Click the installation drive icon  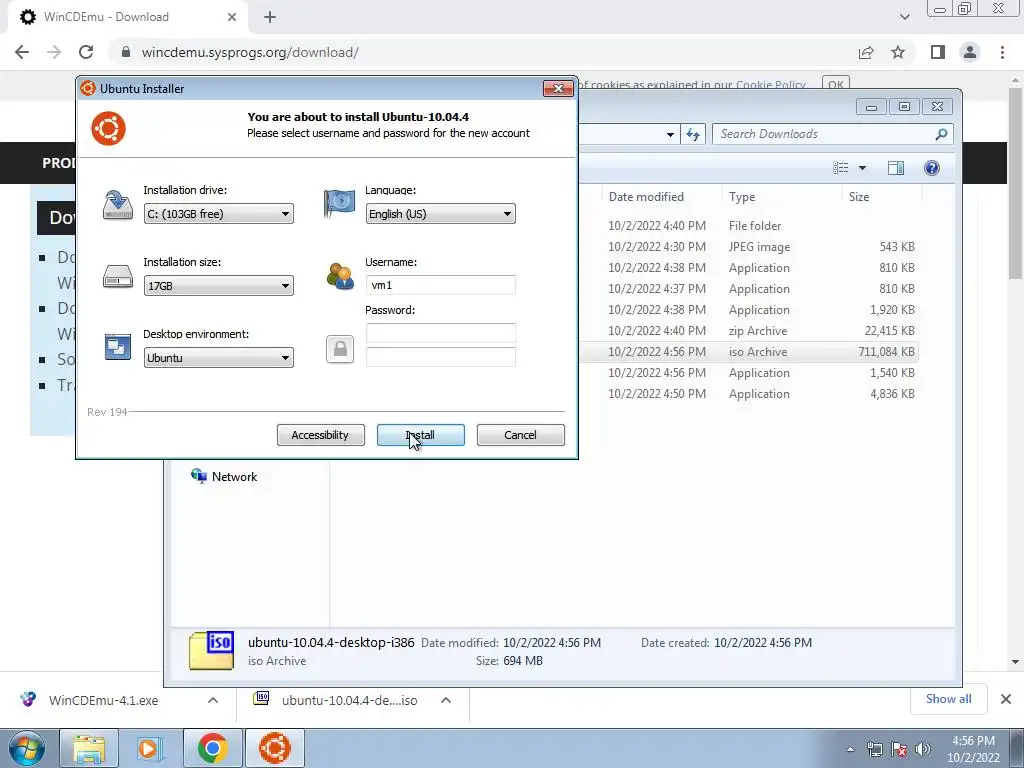pos(118,204)
